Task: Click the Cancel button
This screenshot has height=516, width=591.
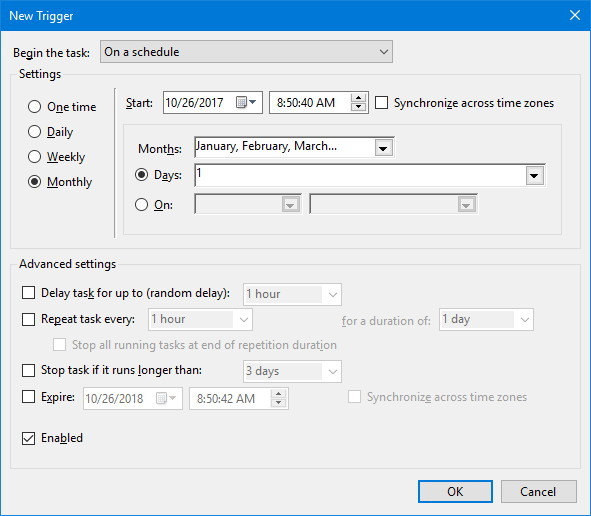Action: point(539,492)
